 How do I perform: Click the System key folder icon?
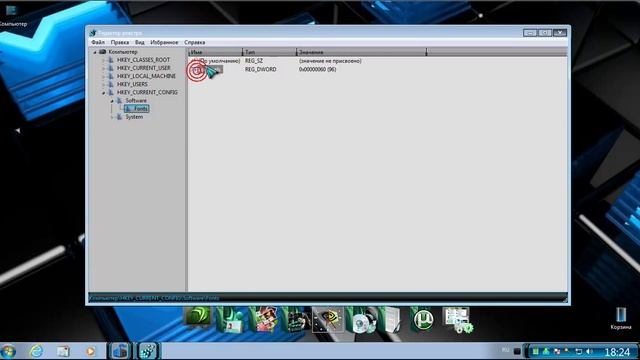[x=119, y=117]
